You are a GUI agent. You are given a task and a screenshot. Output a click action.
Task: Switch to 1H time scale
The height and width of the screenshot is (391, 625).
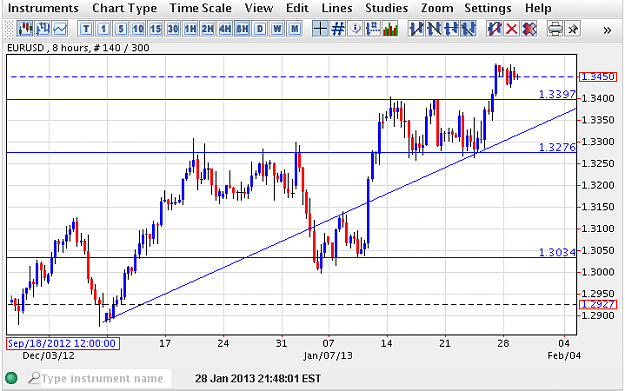(x=190, y=29)
